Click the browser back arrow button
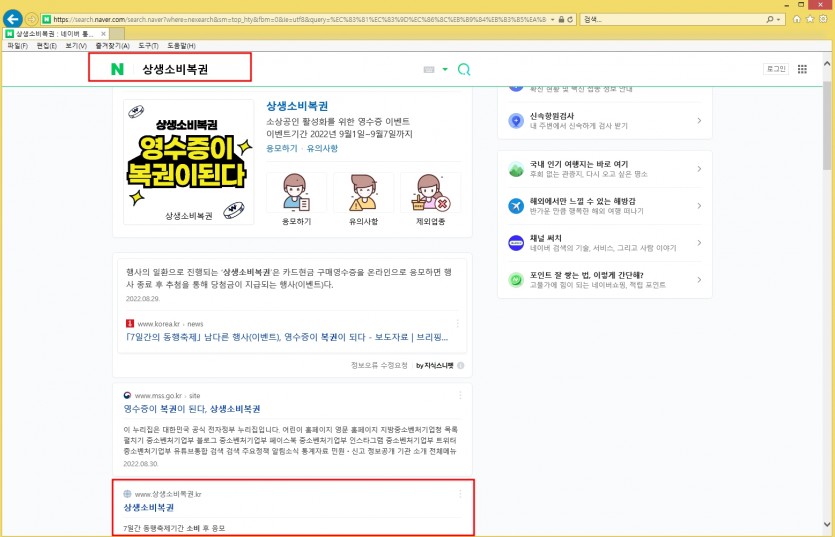Screen dimensions: 835x537 point(14,18)
